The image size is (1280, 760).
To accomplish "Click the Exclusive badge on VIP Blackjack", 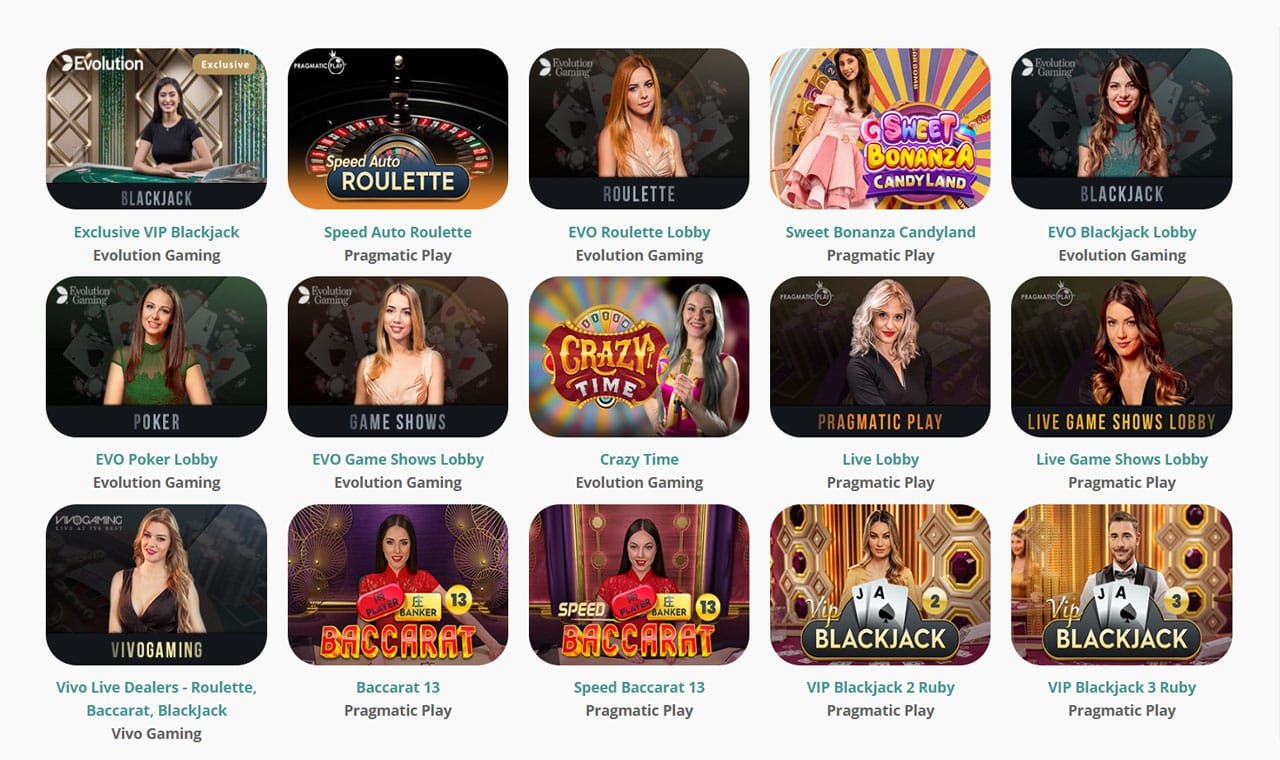I will [225, 65].
